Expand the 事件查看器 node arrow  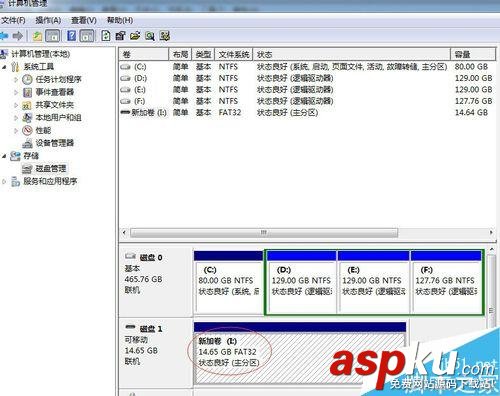tap(16, 92)
